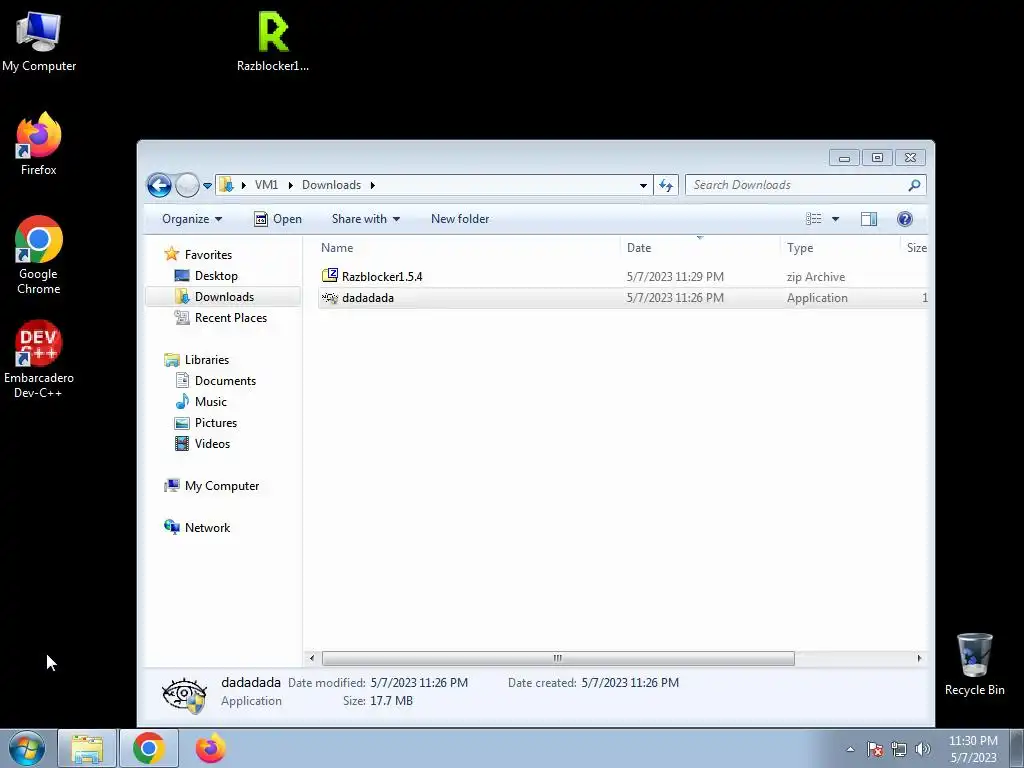
Task: Sort by the Date column header
Action: click(x=699, y=248)
